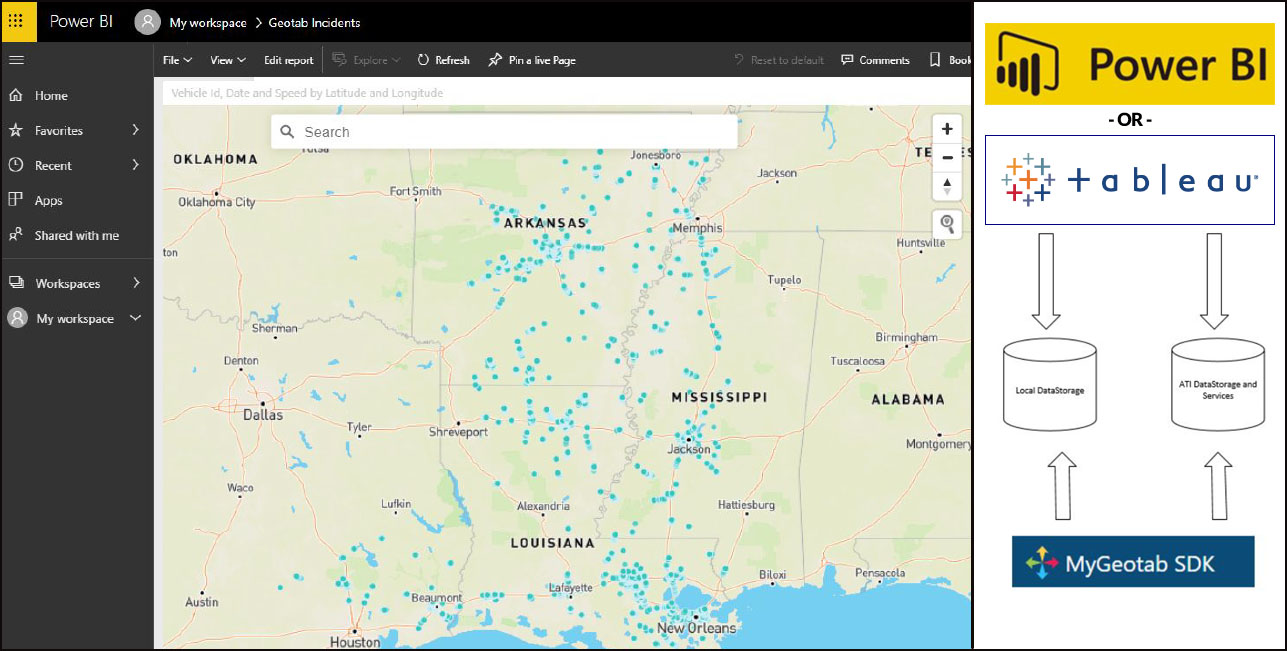Open the View dropdown menu
Screen dimensions: 1287x651
tap(228, 60)
